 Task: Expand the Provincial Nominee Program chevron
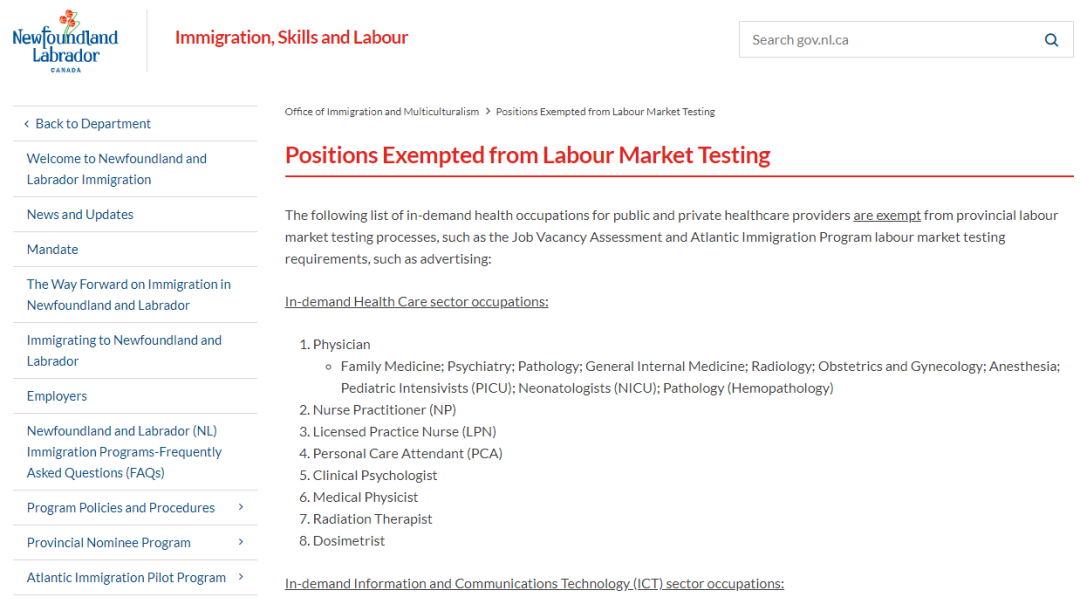pyautogui.click(x=241, y=543)
